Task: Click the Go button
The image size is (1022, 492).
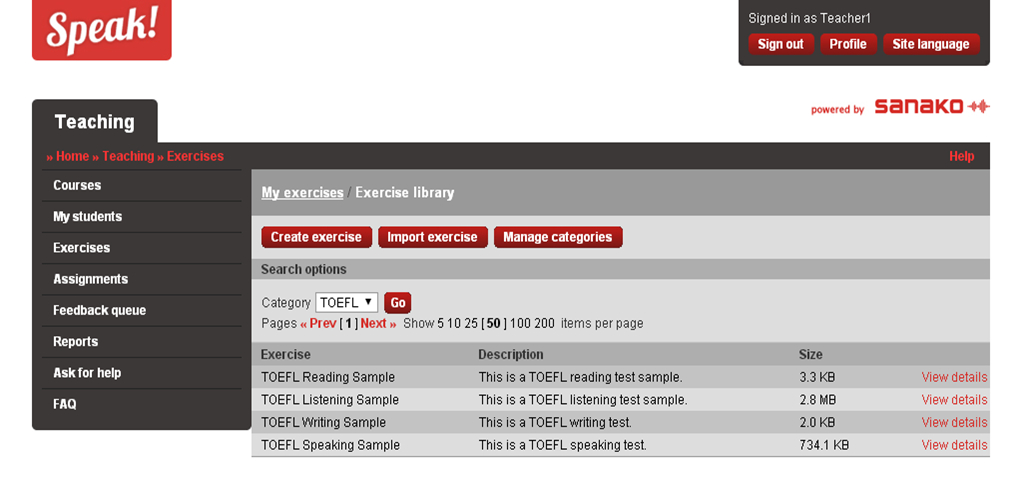Action: point(398,303)
